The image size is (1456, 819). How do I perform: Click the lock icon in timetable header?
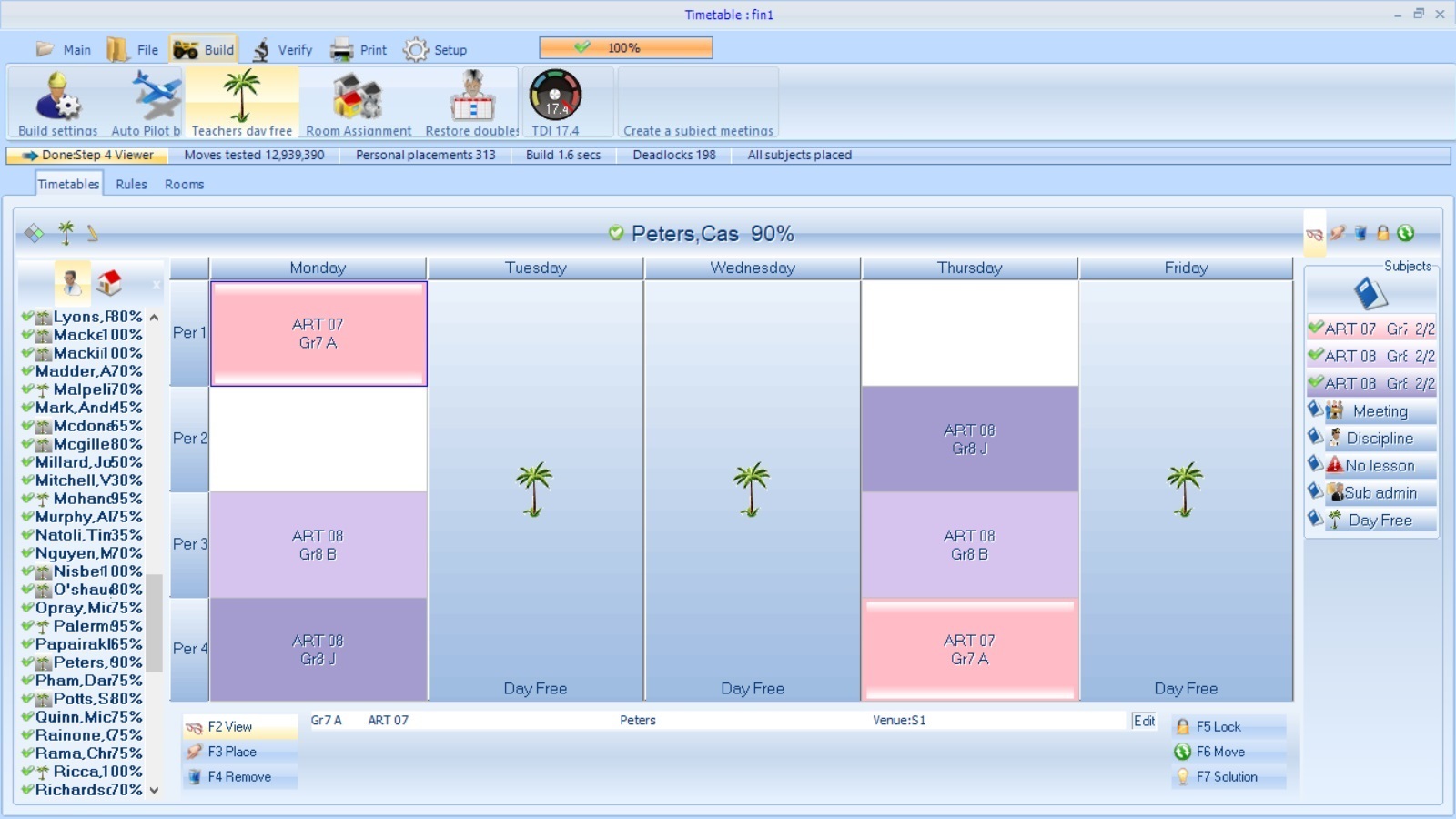point(1382,234)
